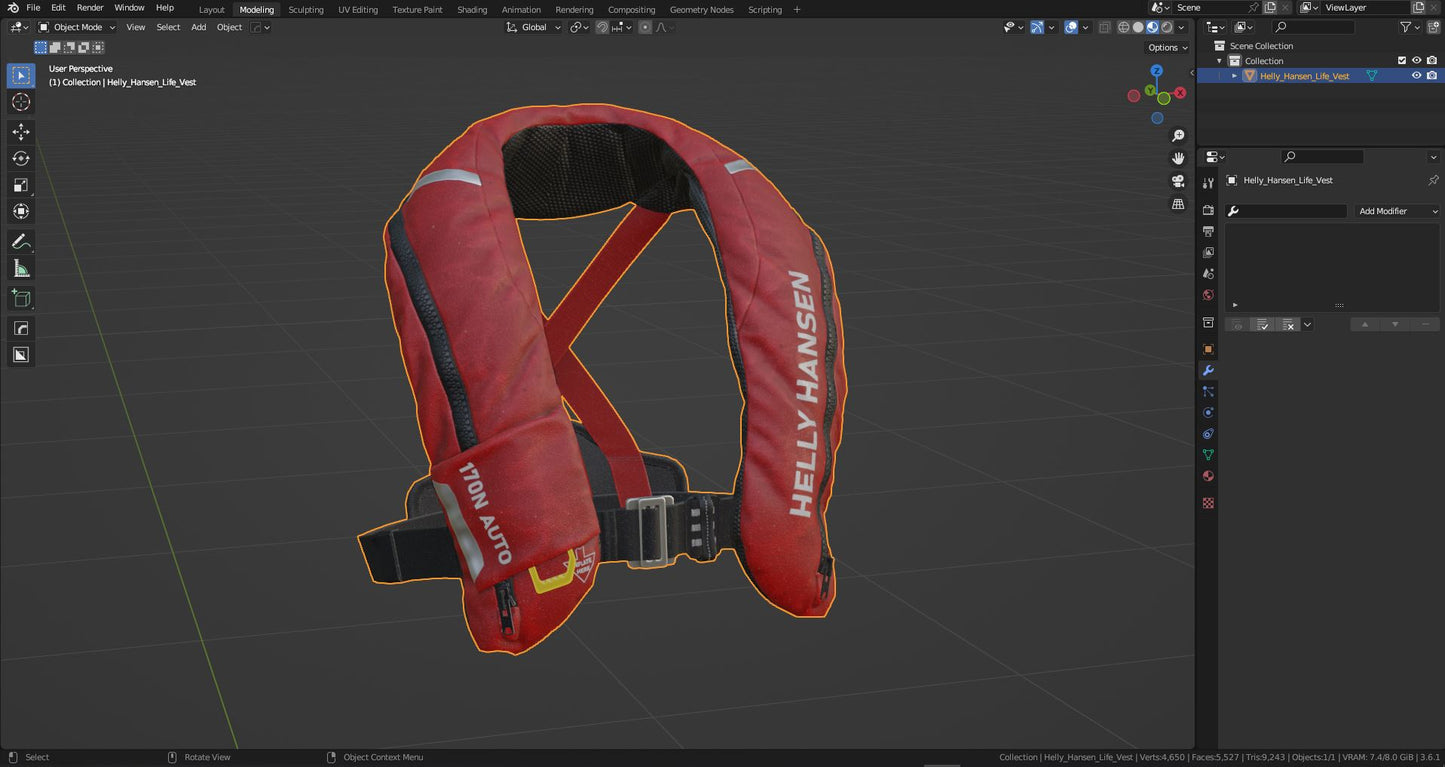Select the Move tool in the viewport toolbar

tap(21, 131)
